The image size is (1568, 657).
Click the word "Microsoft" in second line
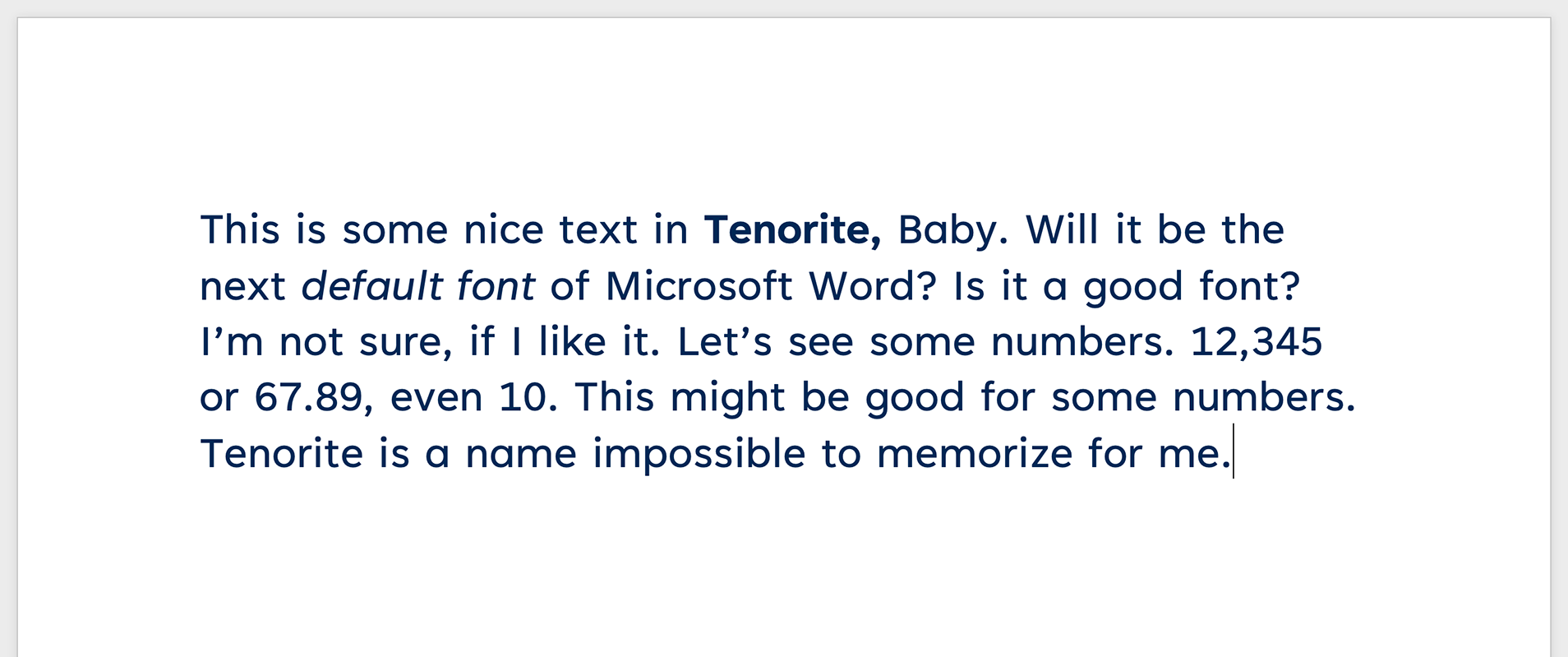[699, 286]
